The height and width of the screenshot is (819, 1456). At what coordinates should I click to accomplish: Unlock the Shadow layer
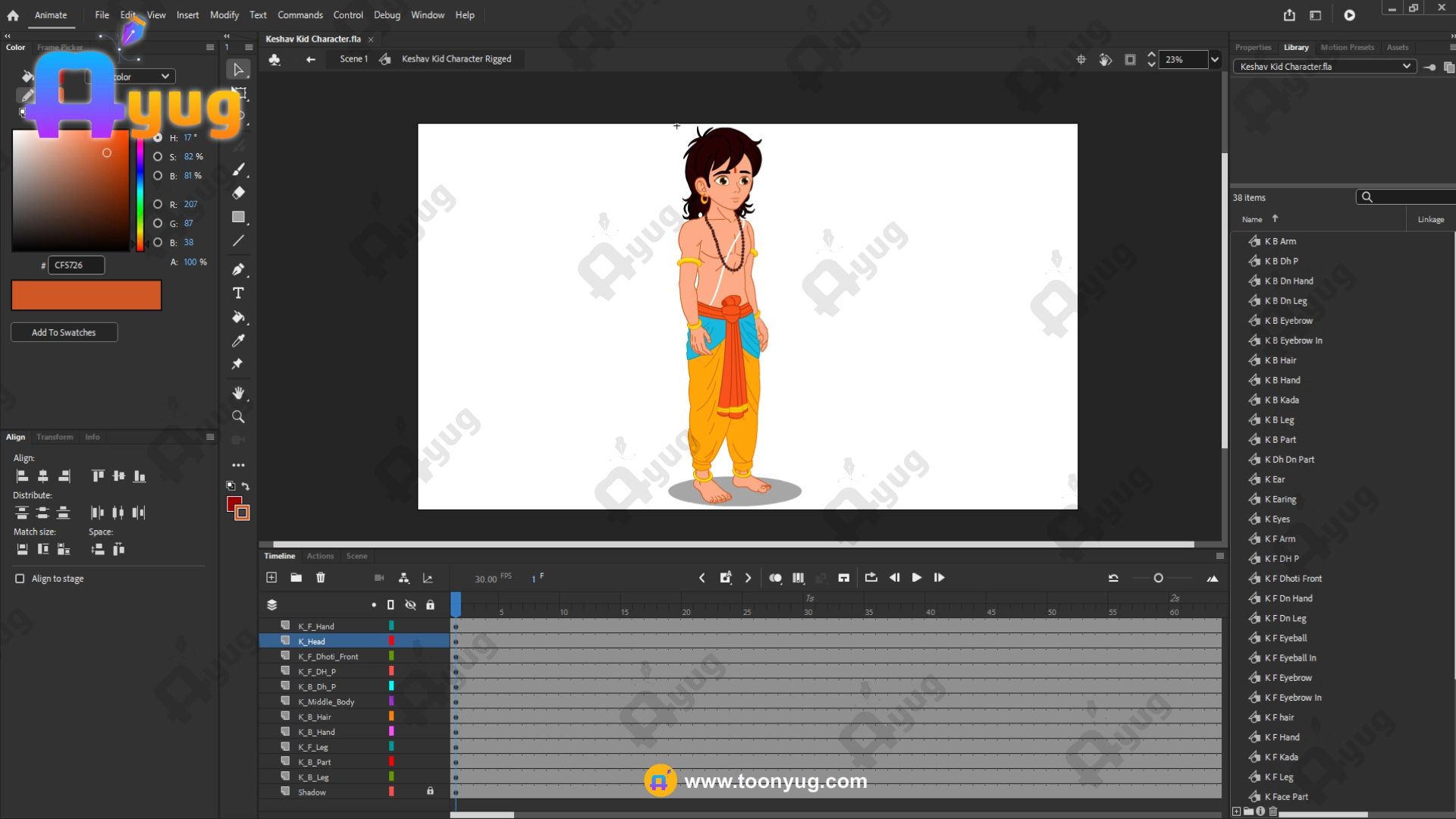(x=430, y=791)
